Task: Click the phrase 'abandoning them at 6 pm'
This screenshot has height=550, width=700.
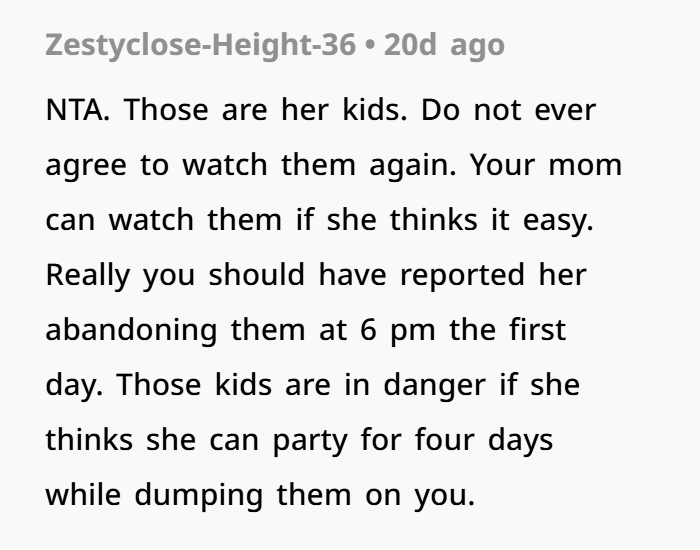Action: coord(241,330)
